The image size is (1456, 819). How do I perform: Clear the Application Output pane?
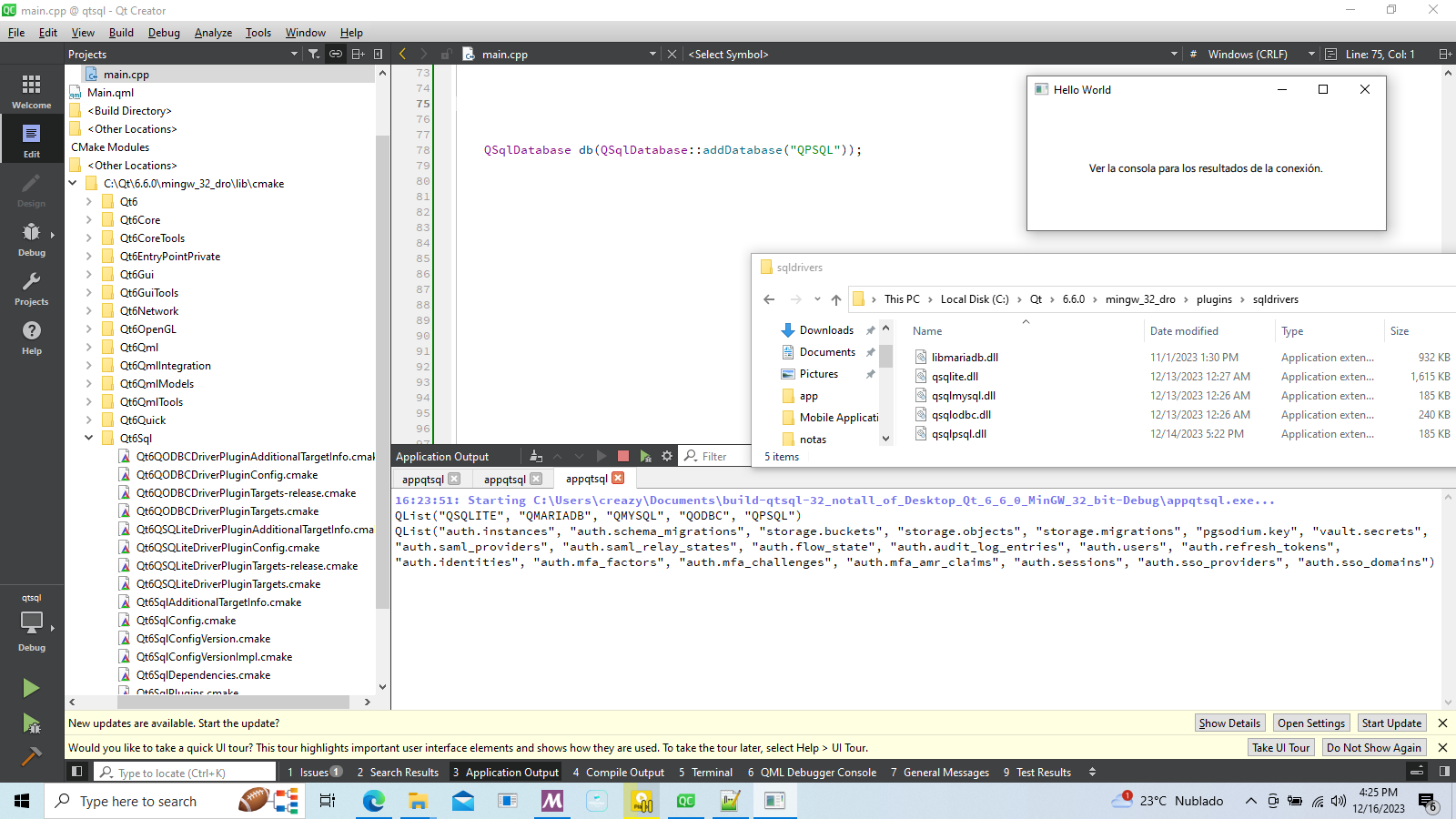pyautogui.click(x=536, y=456)
